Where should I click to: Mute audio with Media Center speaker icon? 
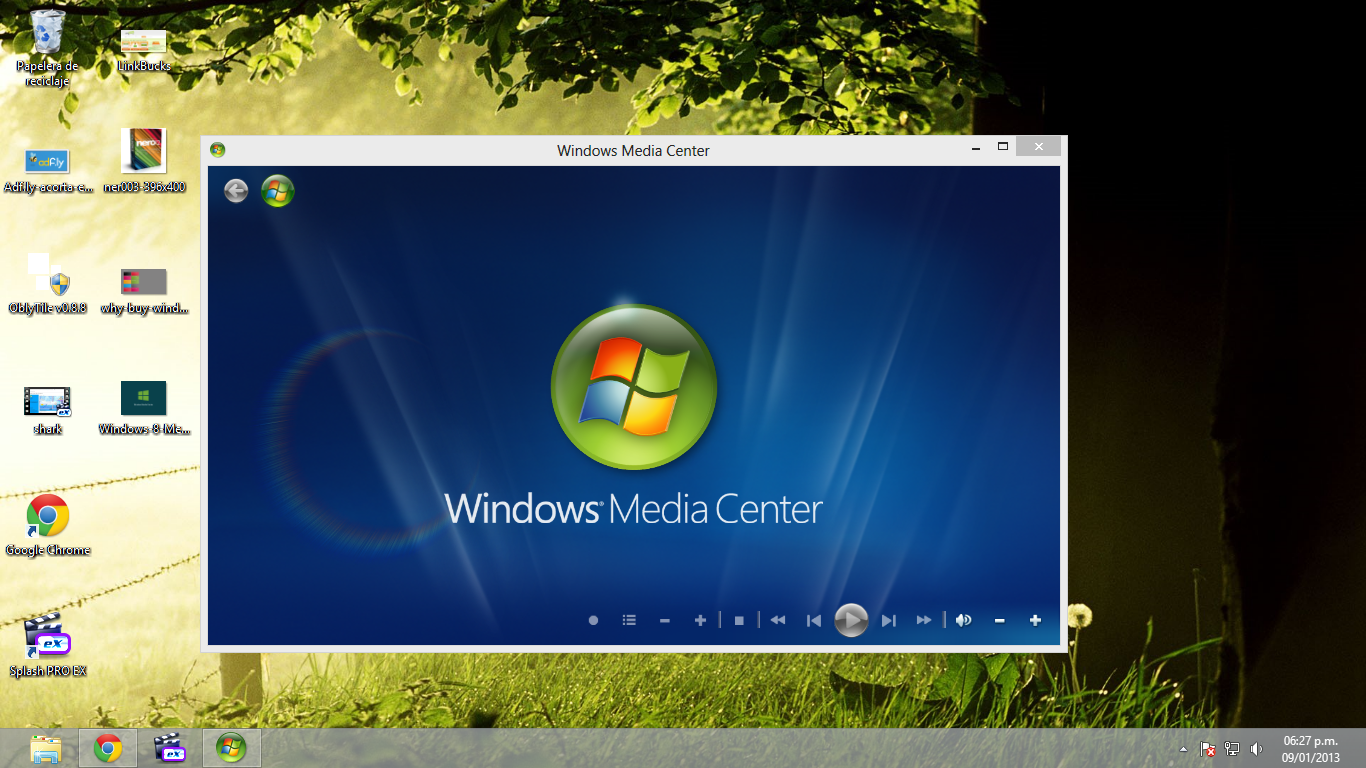coord(963,620)
